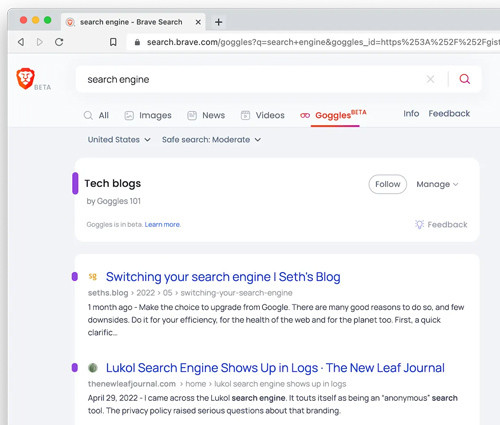Click the lightbulb Feedback icon in Tech blogs card
500x425 pixels.
coord(419,224)
